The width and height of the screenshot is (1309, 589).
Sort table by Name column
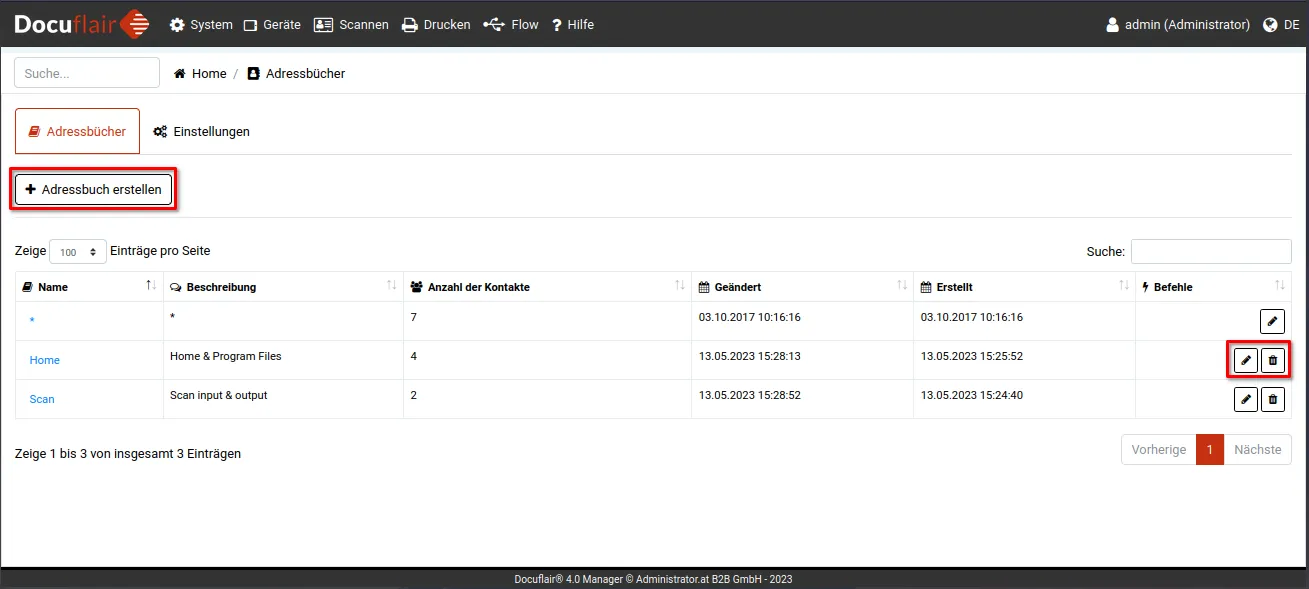pyautogui.click(x=84, y=287)
